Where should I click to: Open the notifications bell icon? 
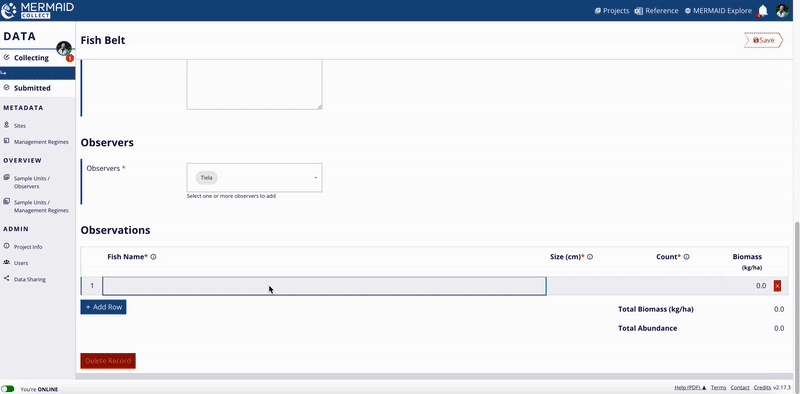763,11
